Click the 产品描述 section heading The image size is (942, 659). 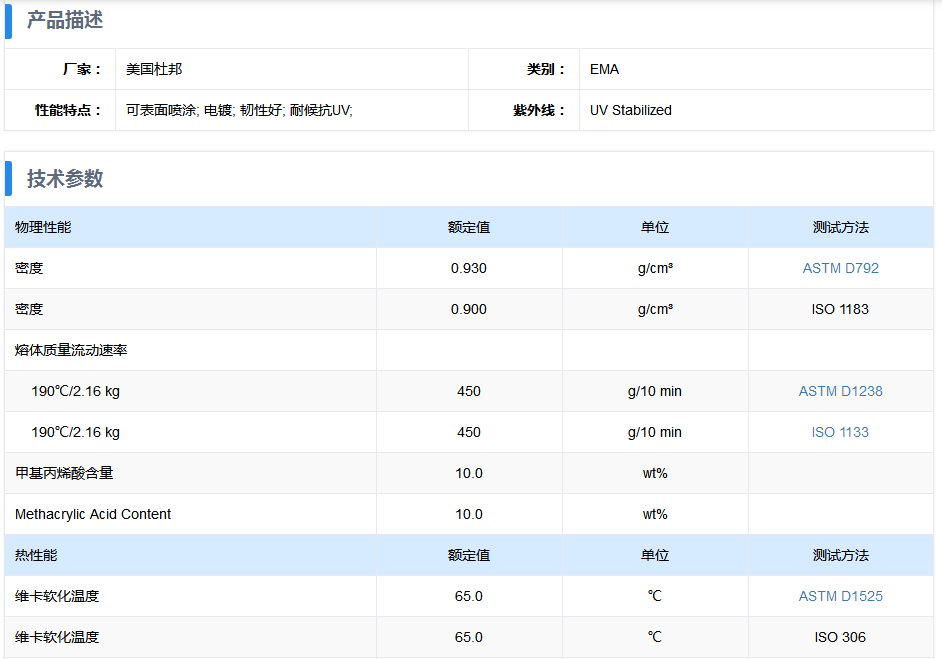[x=65, y=20]
